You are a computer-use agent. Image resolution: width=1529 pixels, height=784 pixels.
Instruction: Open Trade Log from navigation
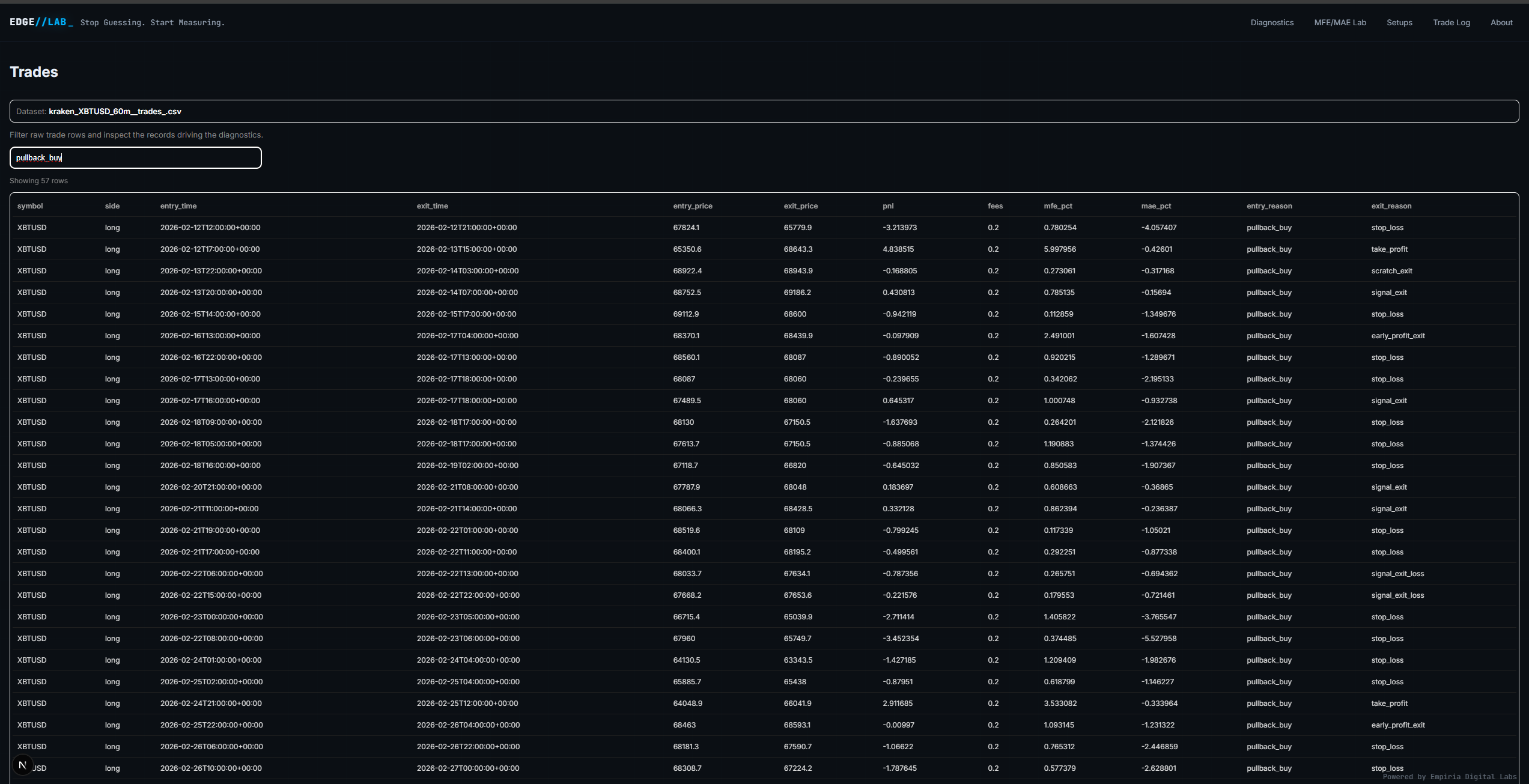[x=1451, y=22]
